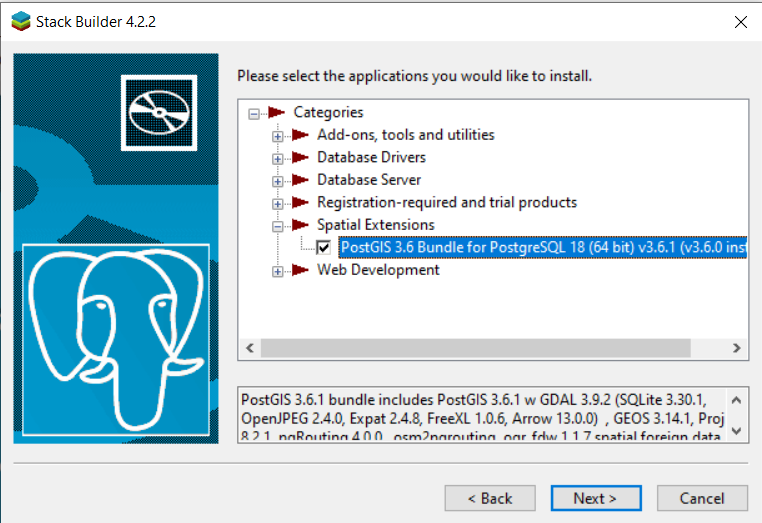Screen dimensions: 762x523
Task: Collapse the Spatial Extensions category
Action: coord(277,226)
